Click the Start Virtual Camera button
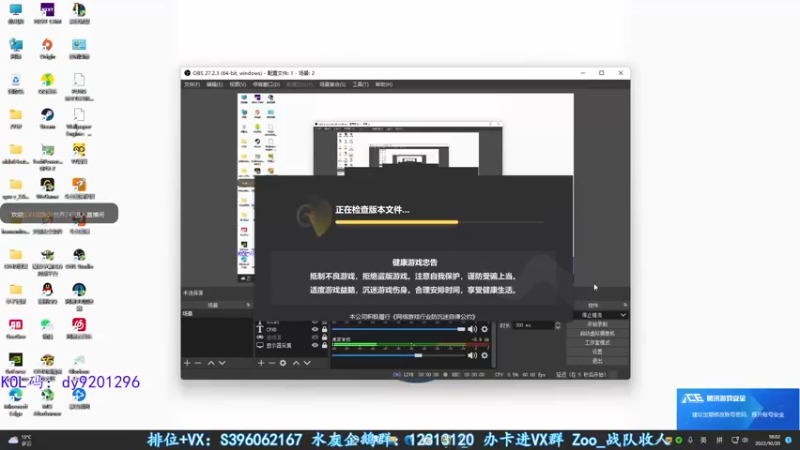Image resolution: width=800 pixels, height=450 pixels. 597,334
